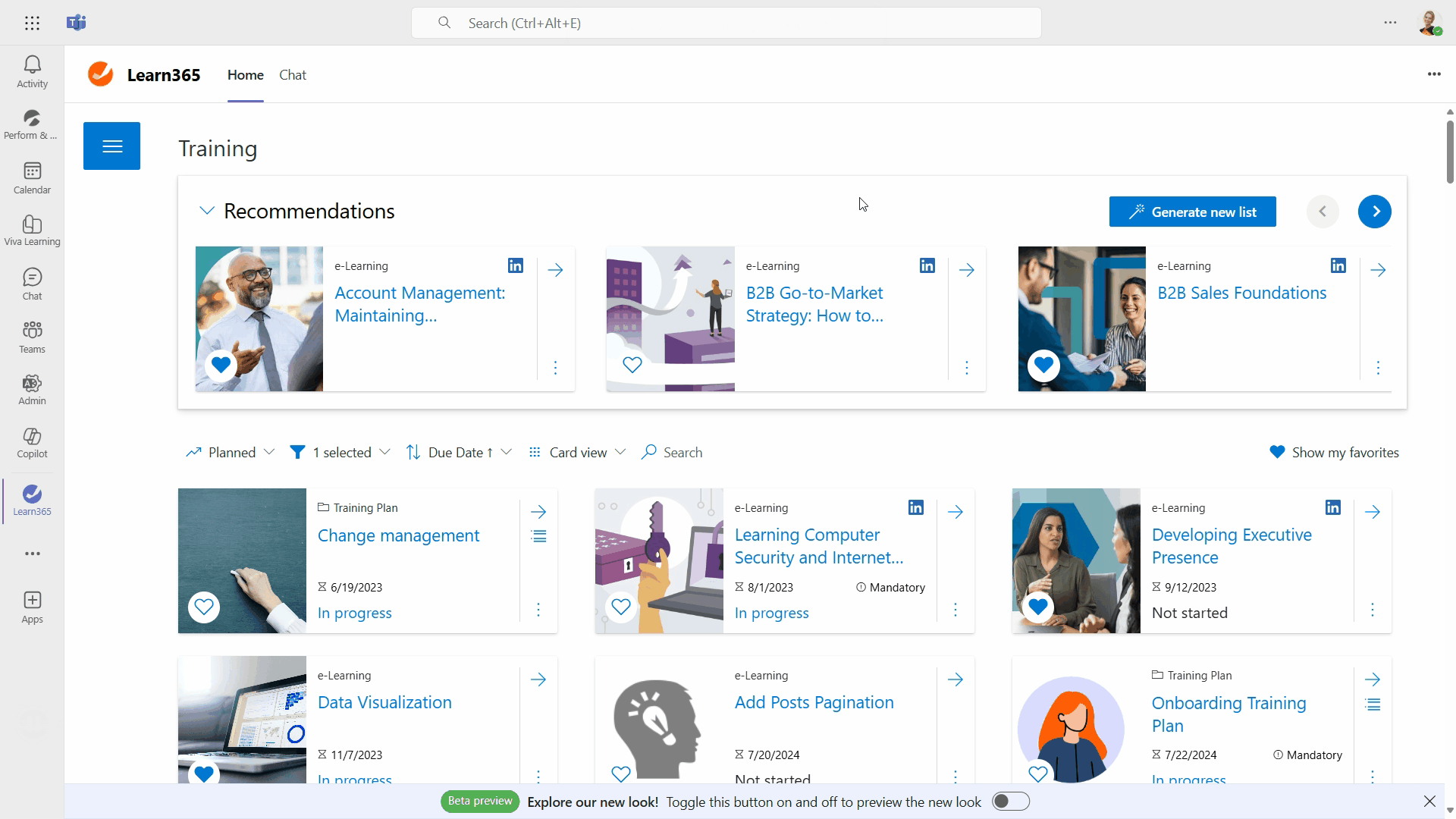Go to next recommendations page

point(1375,212)
